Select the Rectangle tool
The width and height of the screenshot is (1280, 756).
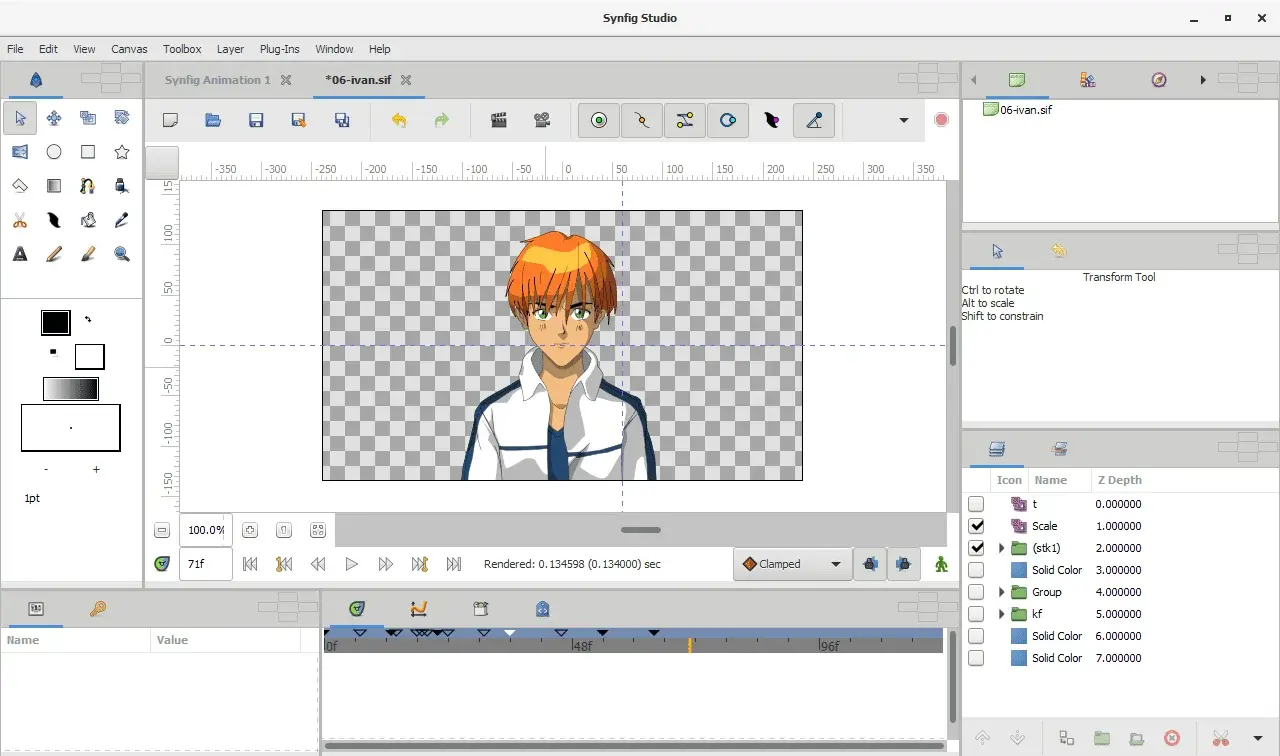coord(88,152)
